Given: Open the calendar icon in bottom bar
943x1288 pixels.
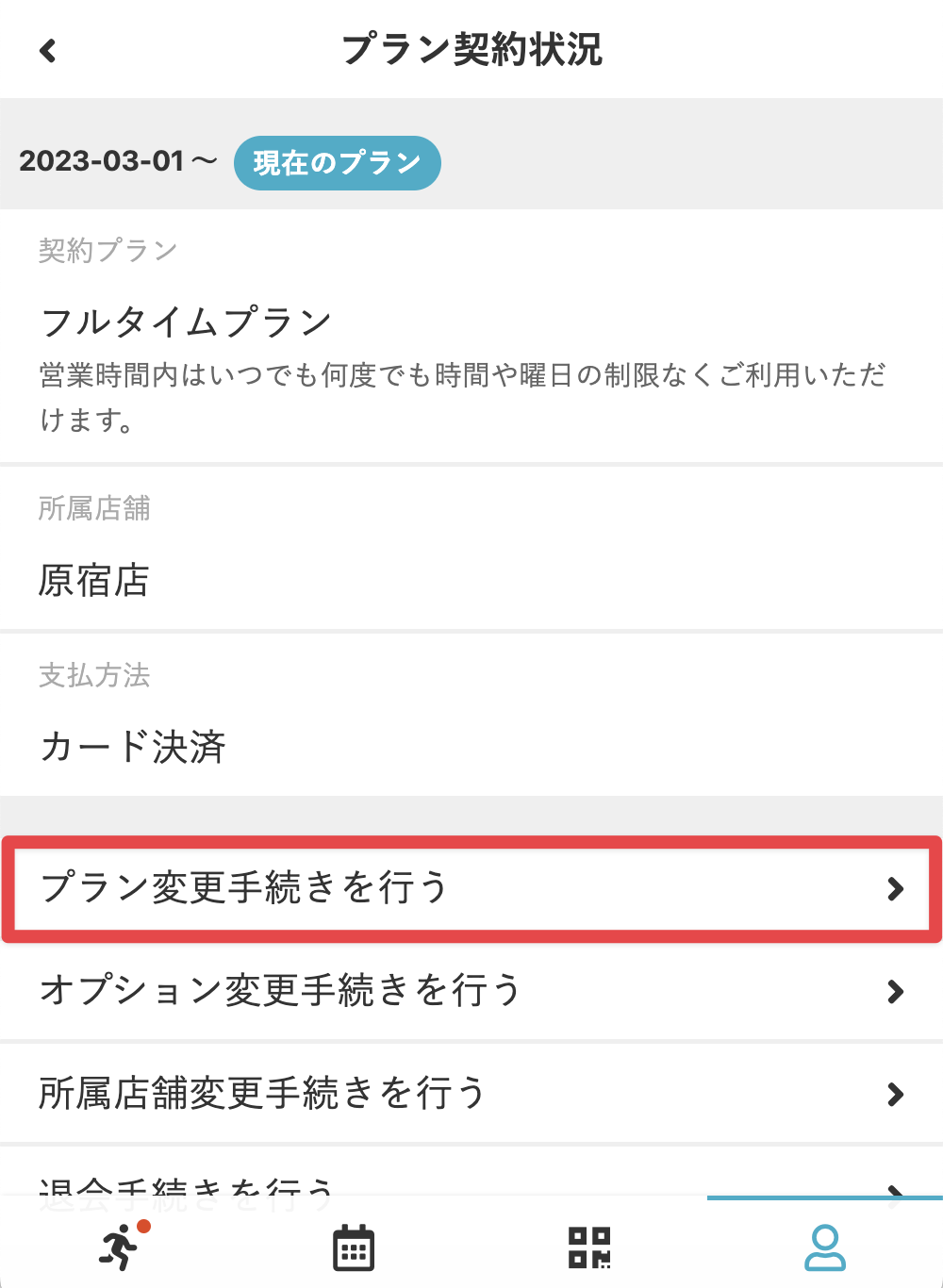Looking at the screenshot, I should click(354, 1247).
